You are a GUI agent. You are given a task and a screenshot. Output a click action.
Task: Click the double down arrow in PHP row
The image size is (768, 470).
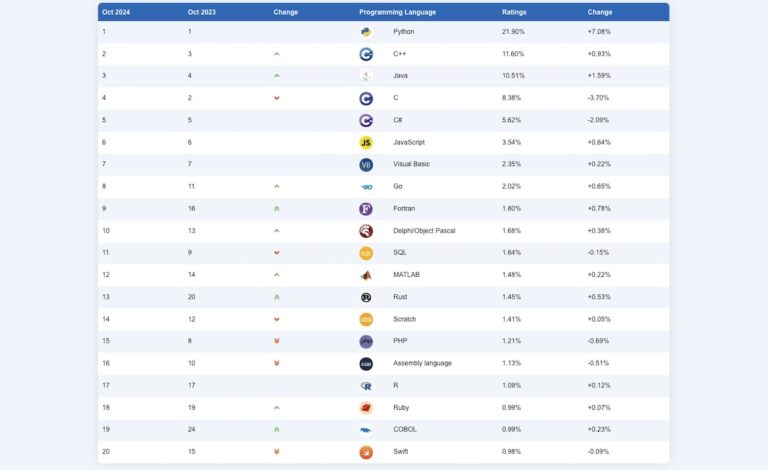[x=277, y=341]
